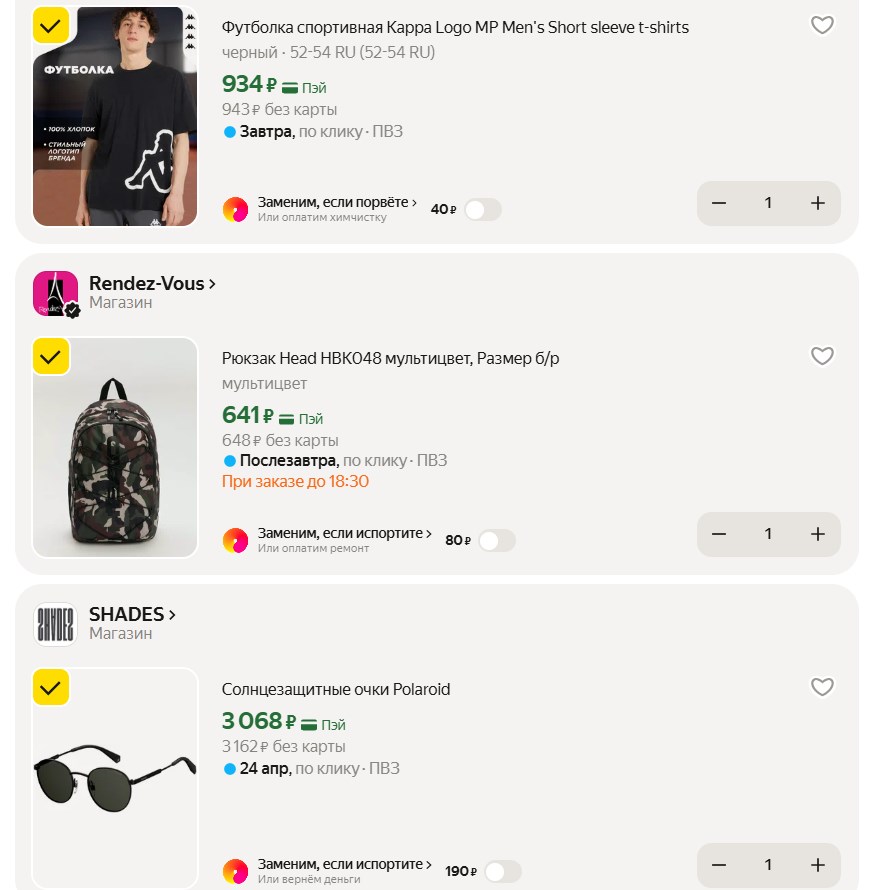Viewport: 870px width, 890px height.
Task: Enable 40₽ replacement protection toggle for t-shirt
Action: coord(483,210)
